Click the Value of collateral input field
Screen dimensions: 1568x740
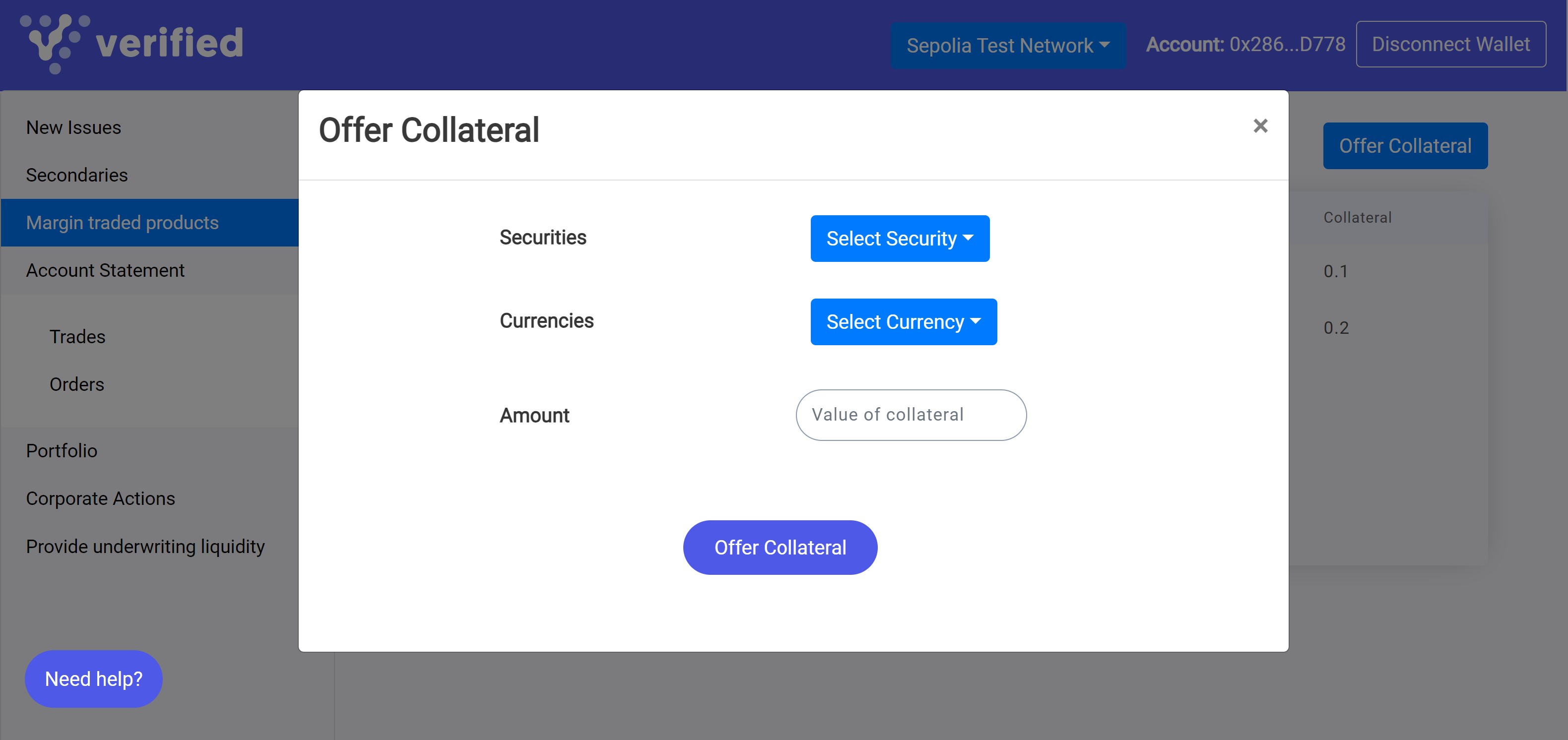pos(910,415)
